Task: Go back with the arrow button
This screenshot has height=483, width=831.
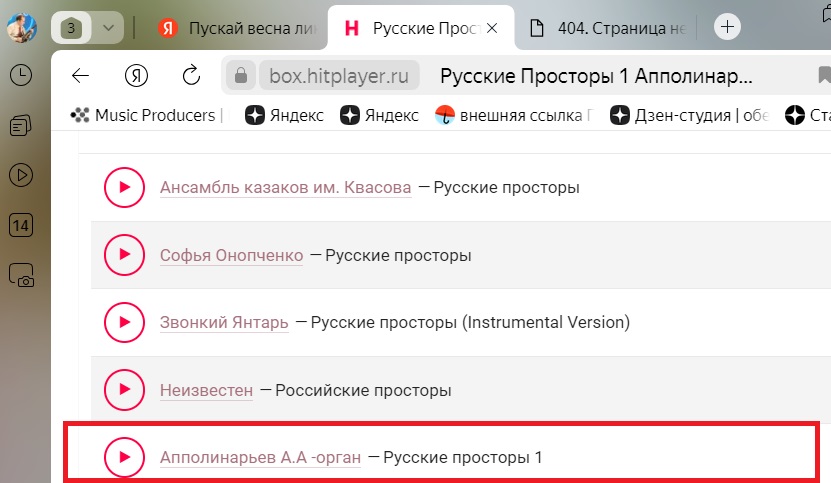Action: pos(81,76)
